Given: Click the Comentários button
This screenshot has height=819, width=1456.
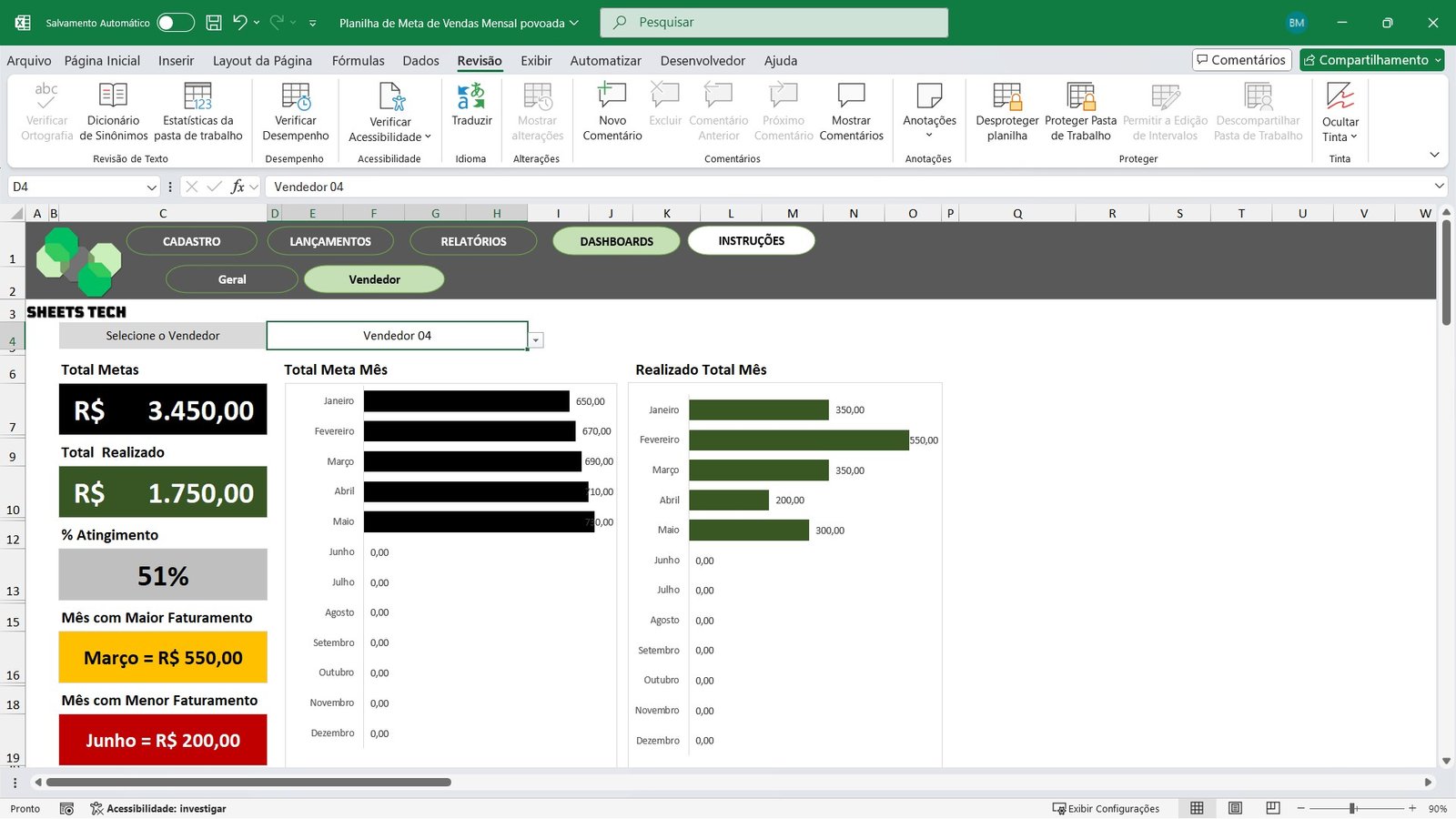Looking at the screenshot, I should [x=1241, y=60].
